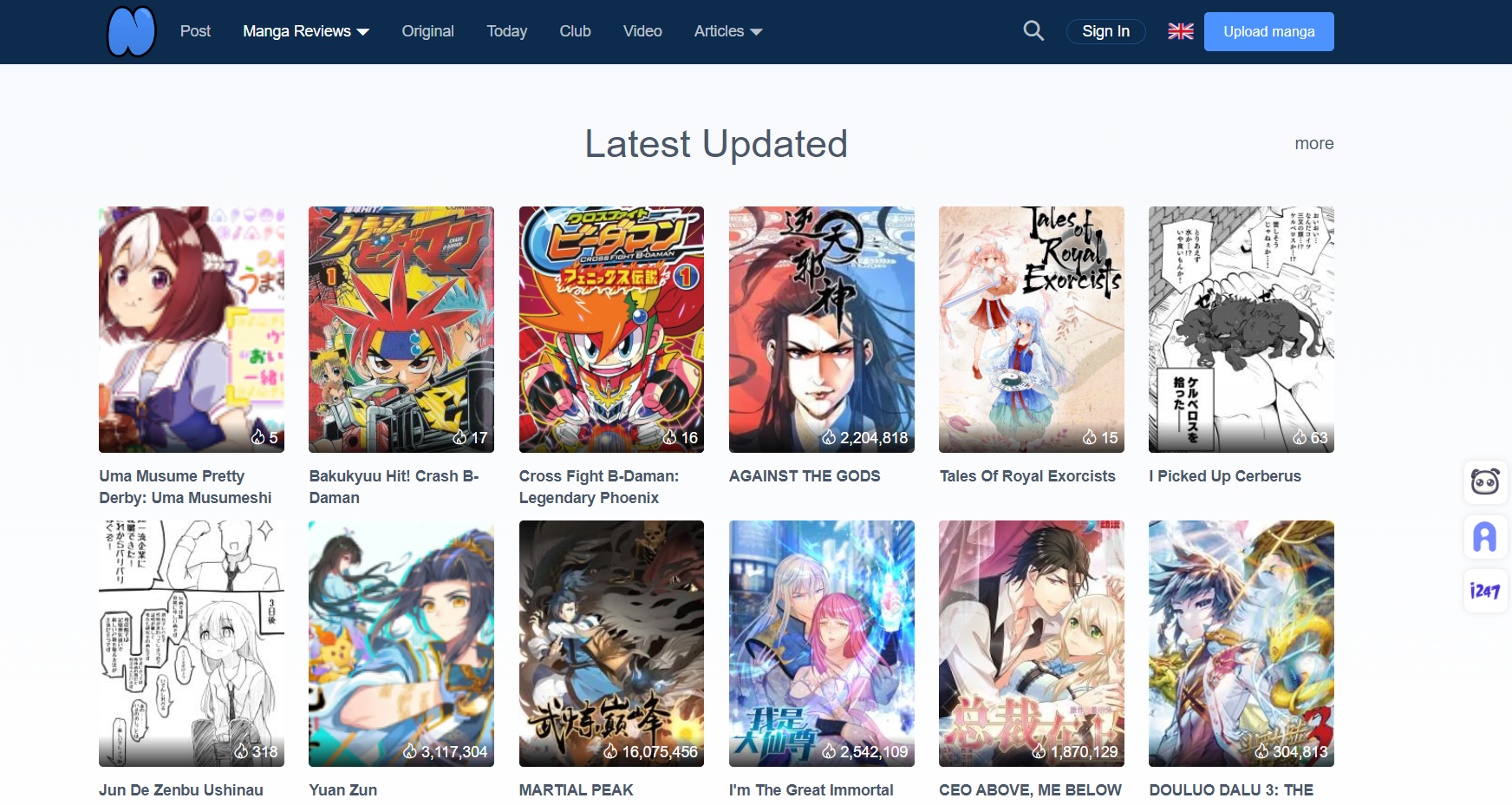This screenshot has width=1512, height=805.
Task: Click the more link
Action: [1313, 144]
